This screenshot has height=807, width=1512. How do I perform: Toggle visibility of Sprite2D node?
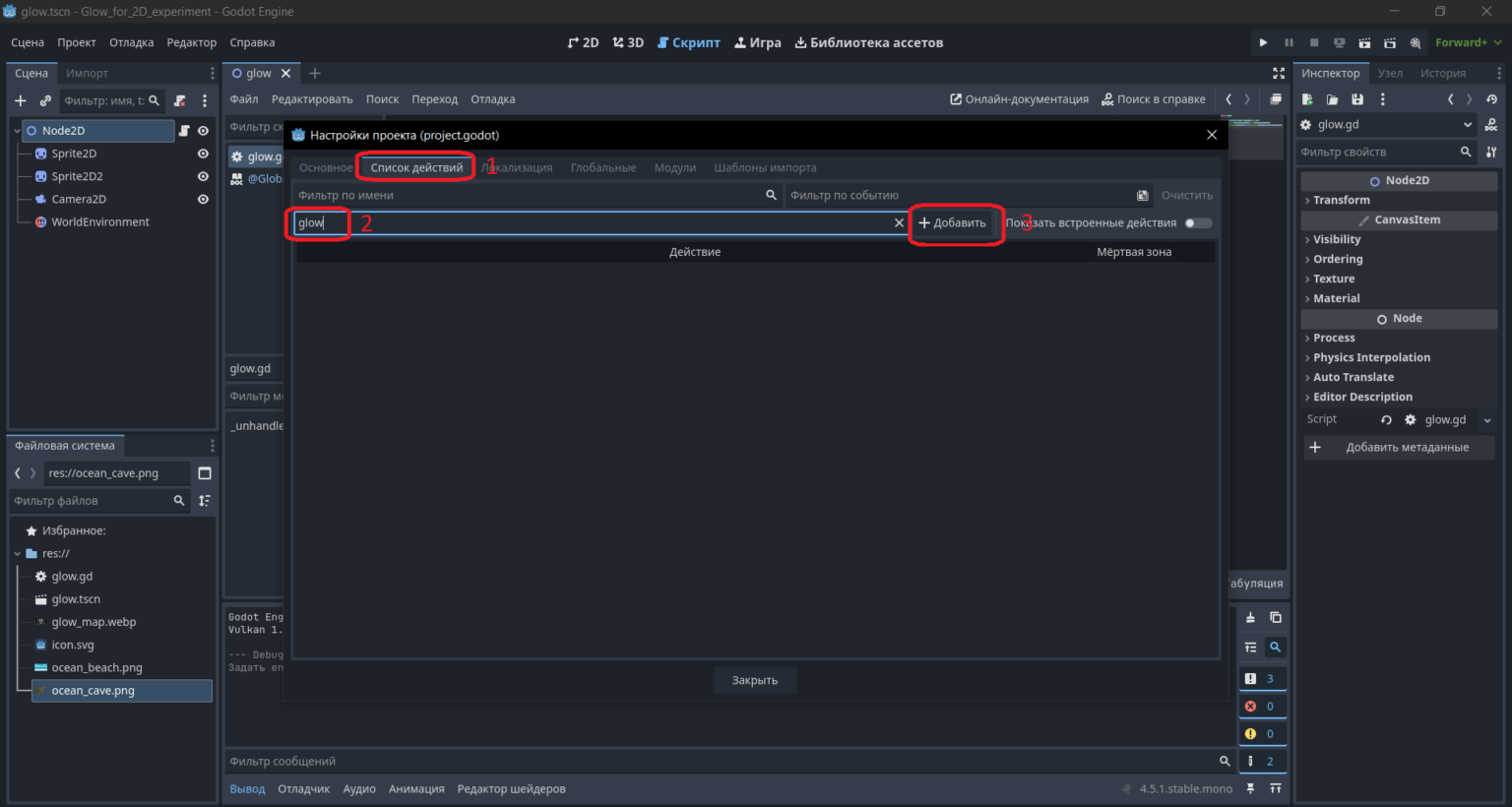point(203,154)
